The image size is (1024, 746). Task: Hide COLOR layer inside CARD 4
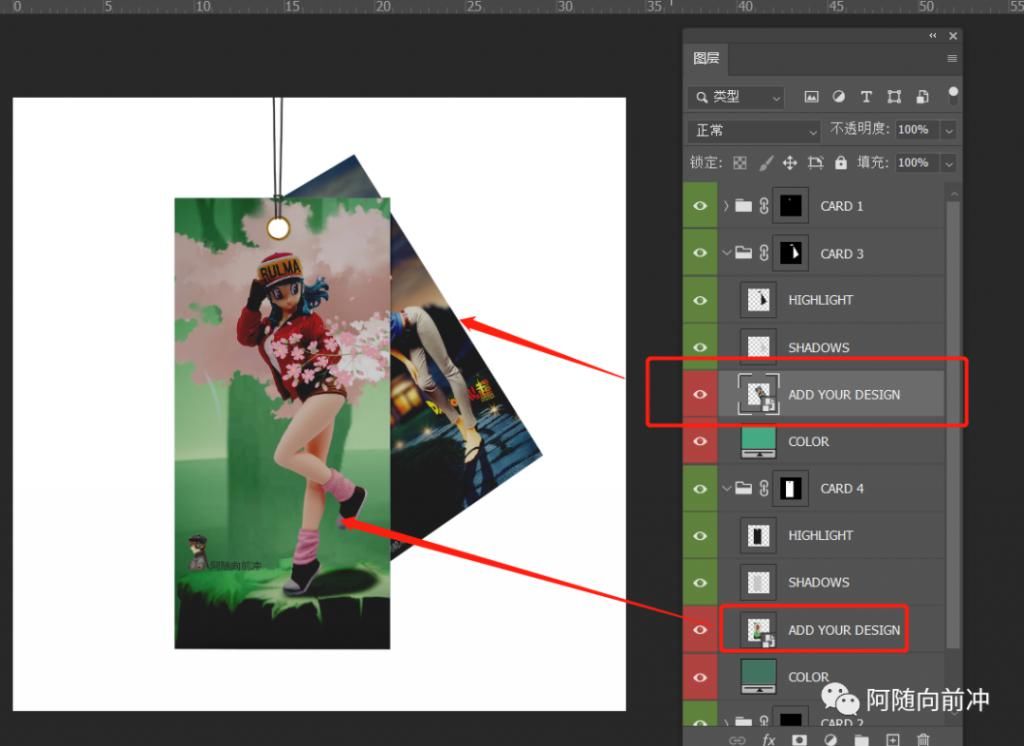click(x=700, y=677)
